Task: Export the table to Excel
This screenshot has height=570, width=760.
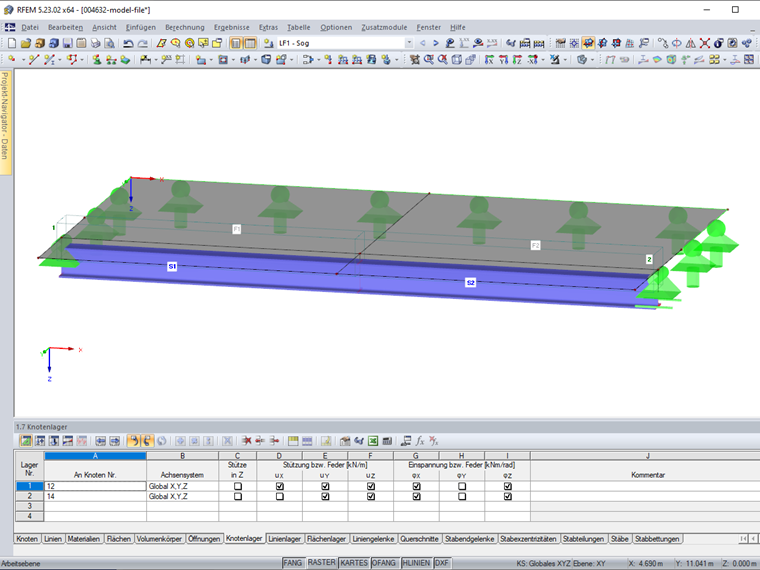Action: click(373, 441)
